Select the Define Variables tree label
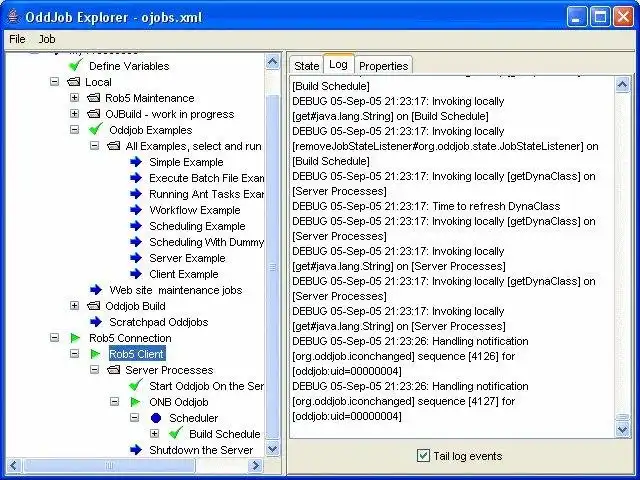This screenshot has width=640, height=480. tap(129, 66)
